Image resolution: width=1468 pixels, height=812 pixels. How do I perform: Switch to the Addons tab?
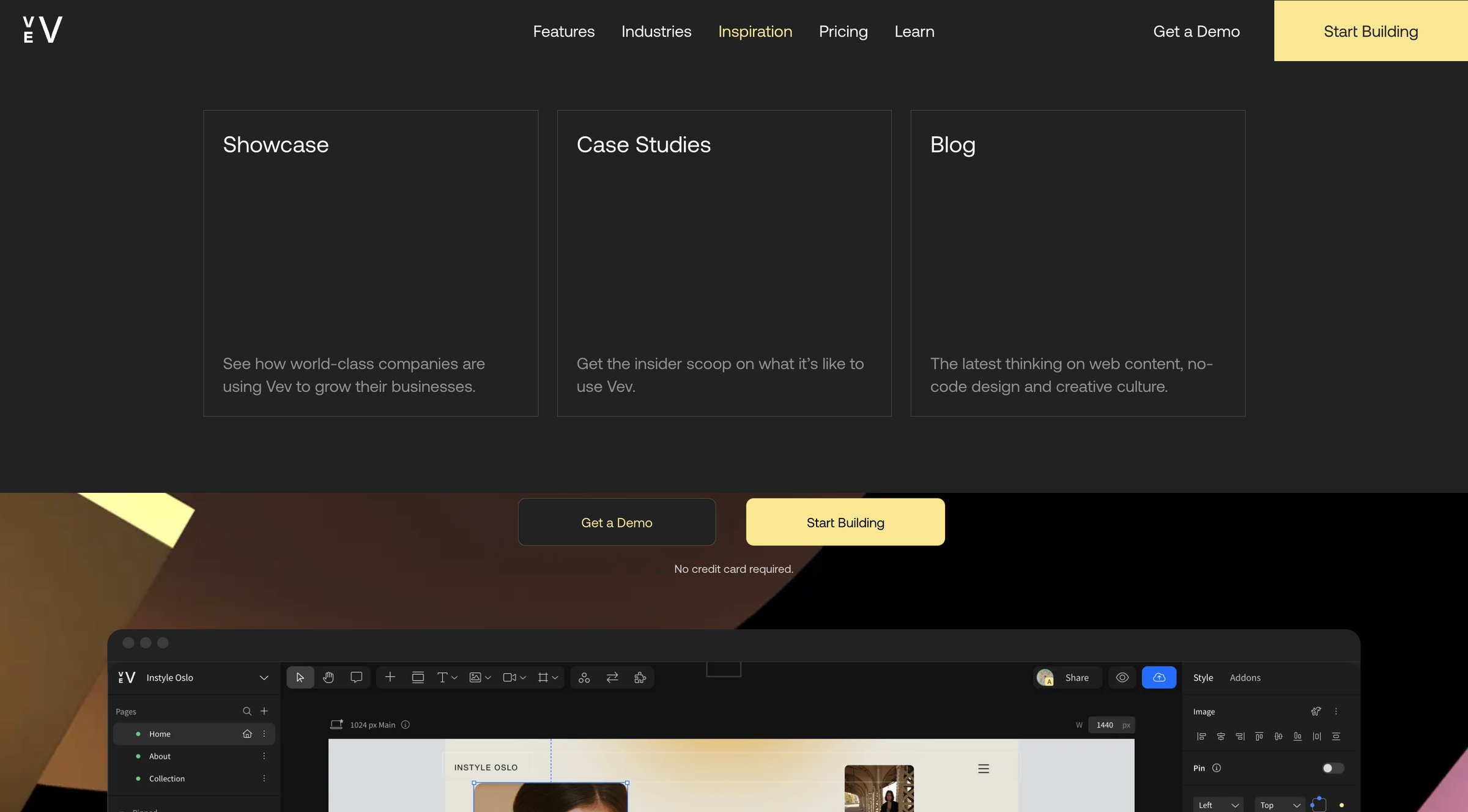[1245, 677]
